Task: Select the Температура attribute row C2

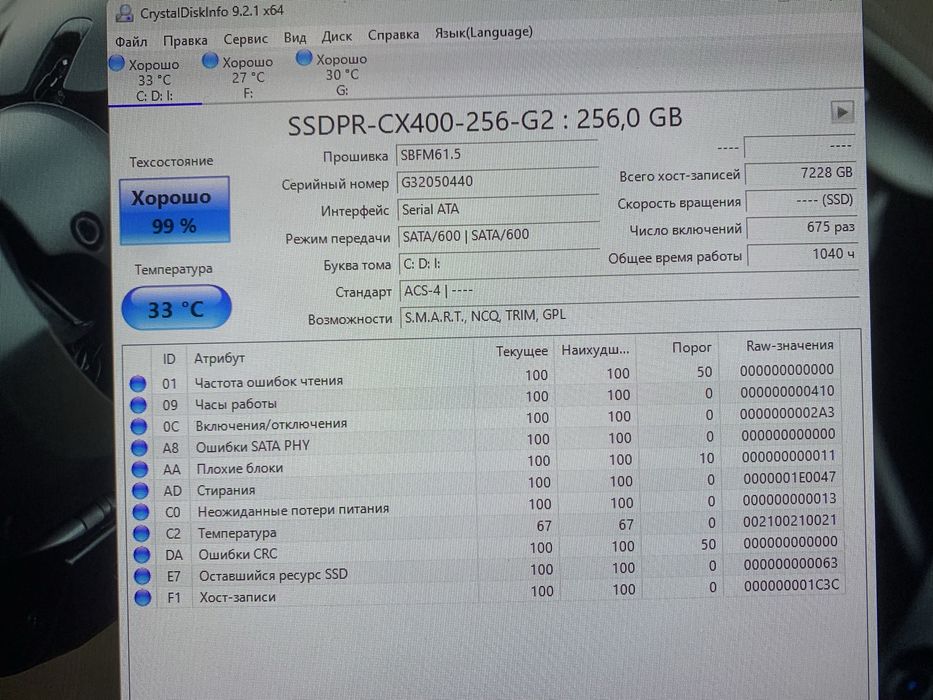Action: (x=487, y=527)
